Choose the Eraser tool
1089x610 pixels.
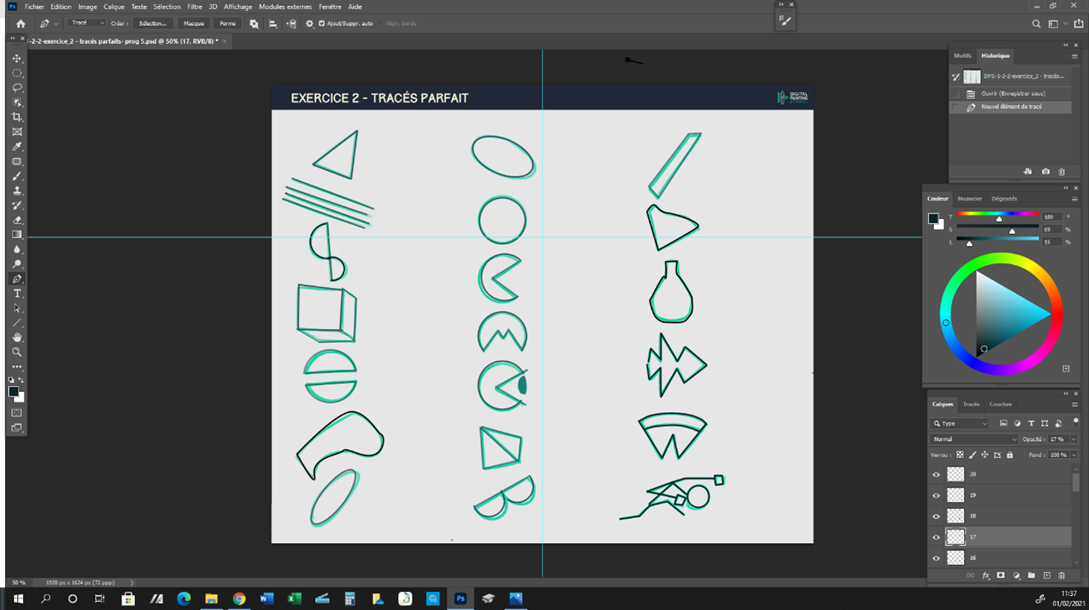(x=17, y=220)
